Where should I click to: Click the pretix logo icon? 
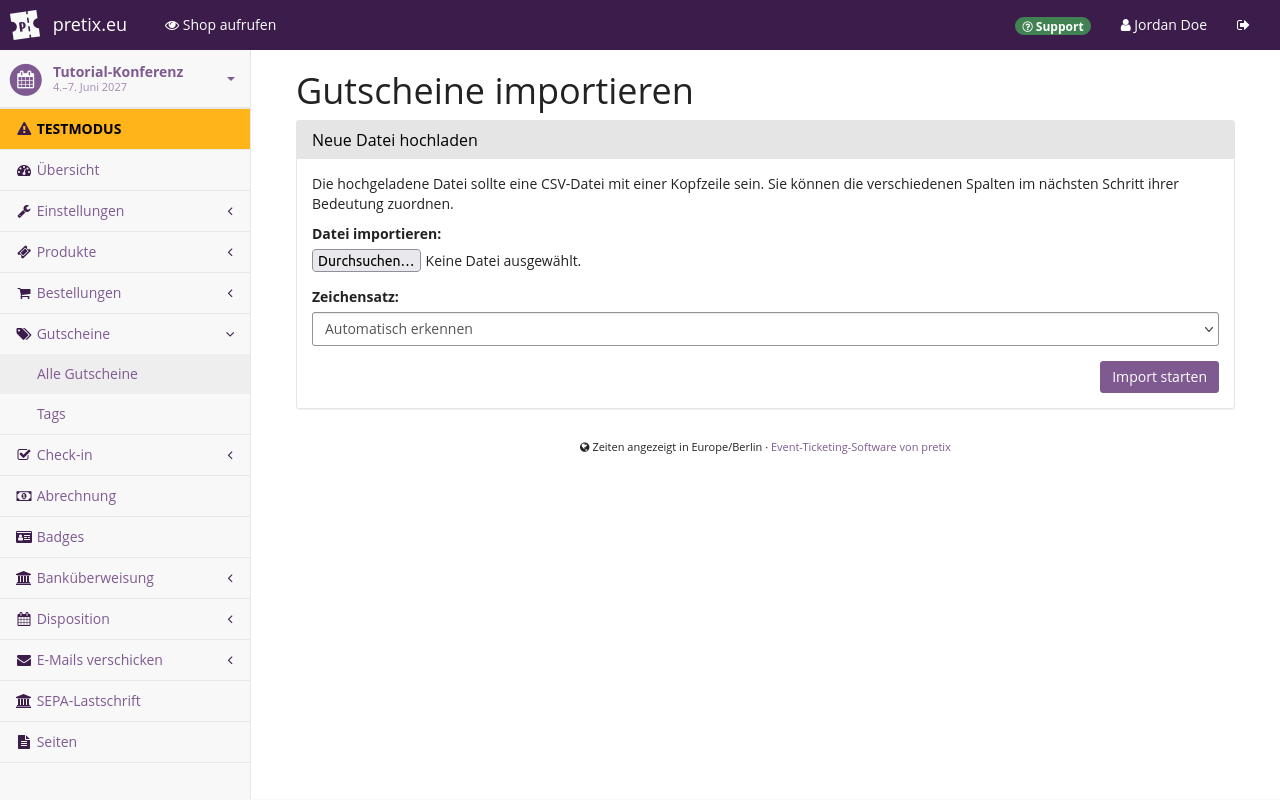pyautogui.click(x=25, y=25)
